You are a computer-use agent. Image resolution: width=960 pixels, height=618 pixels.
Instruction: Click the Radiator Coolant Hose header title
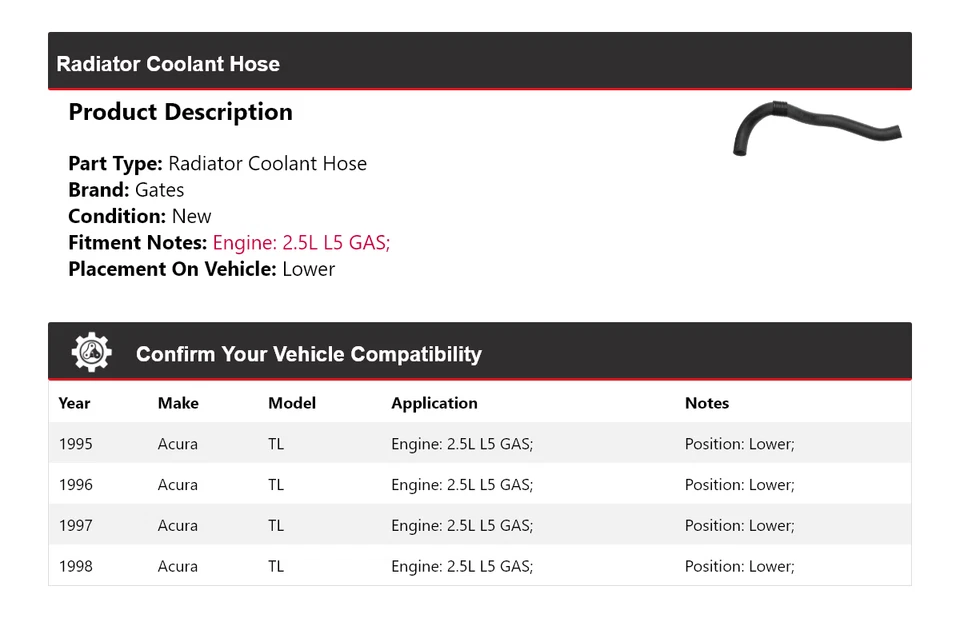168,64
